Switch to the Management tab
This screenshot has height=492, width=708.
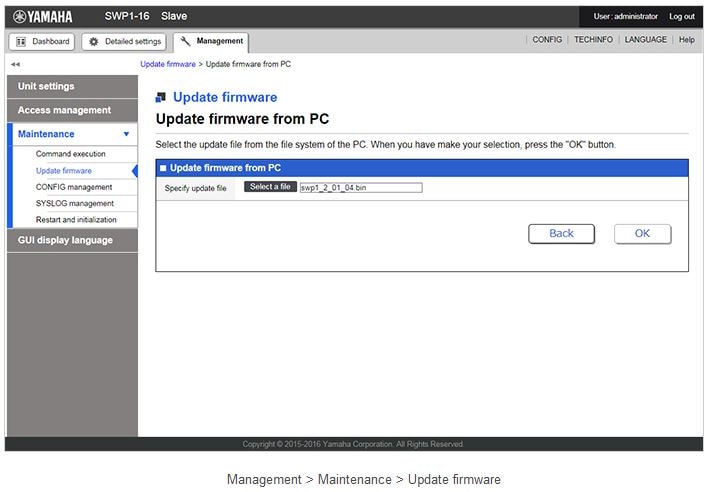pyautogui.click(x=211, y=41)
